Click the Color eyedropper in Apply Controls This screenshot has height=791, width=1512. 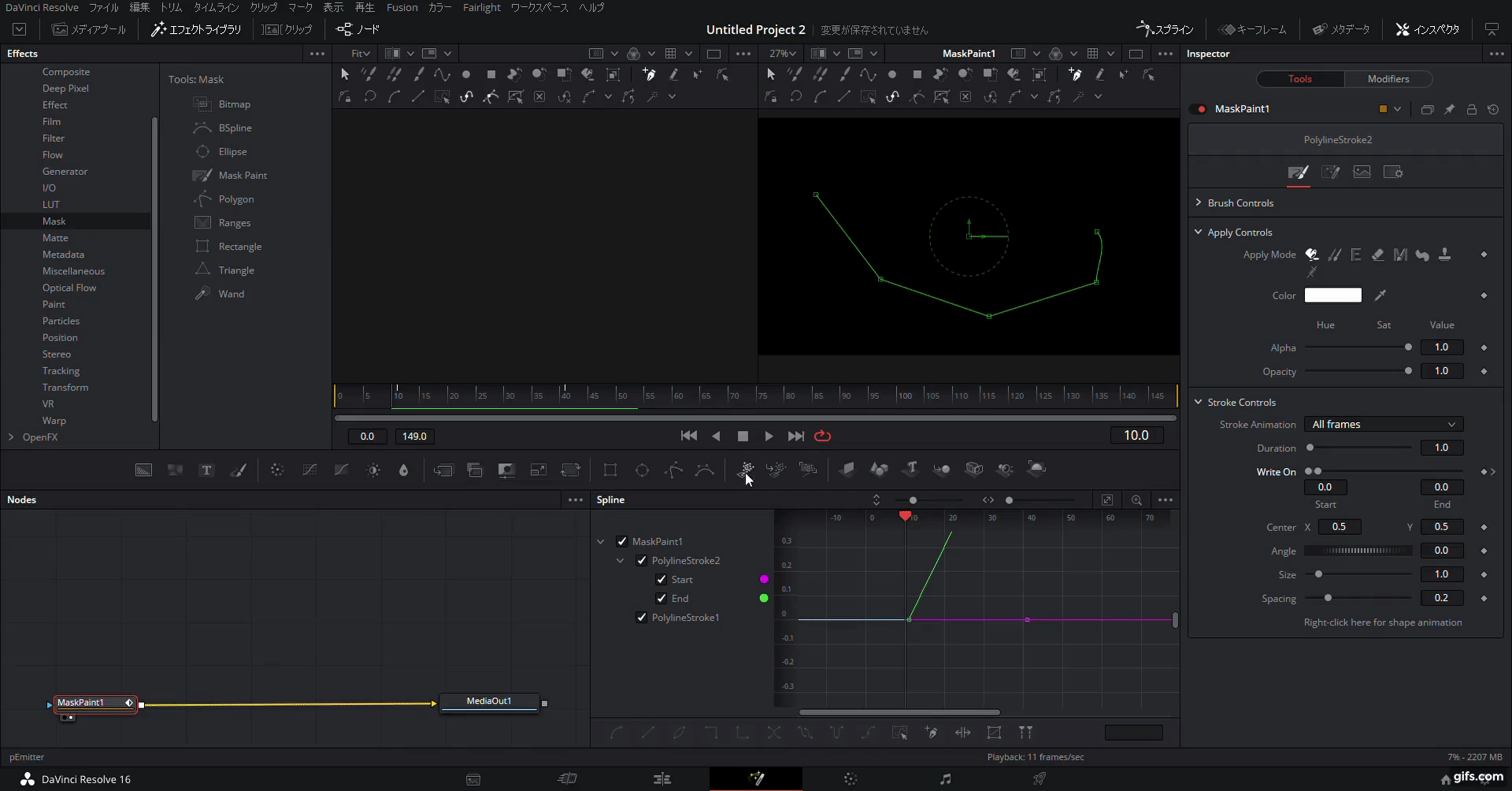tap(1380, 295)
